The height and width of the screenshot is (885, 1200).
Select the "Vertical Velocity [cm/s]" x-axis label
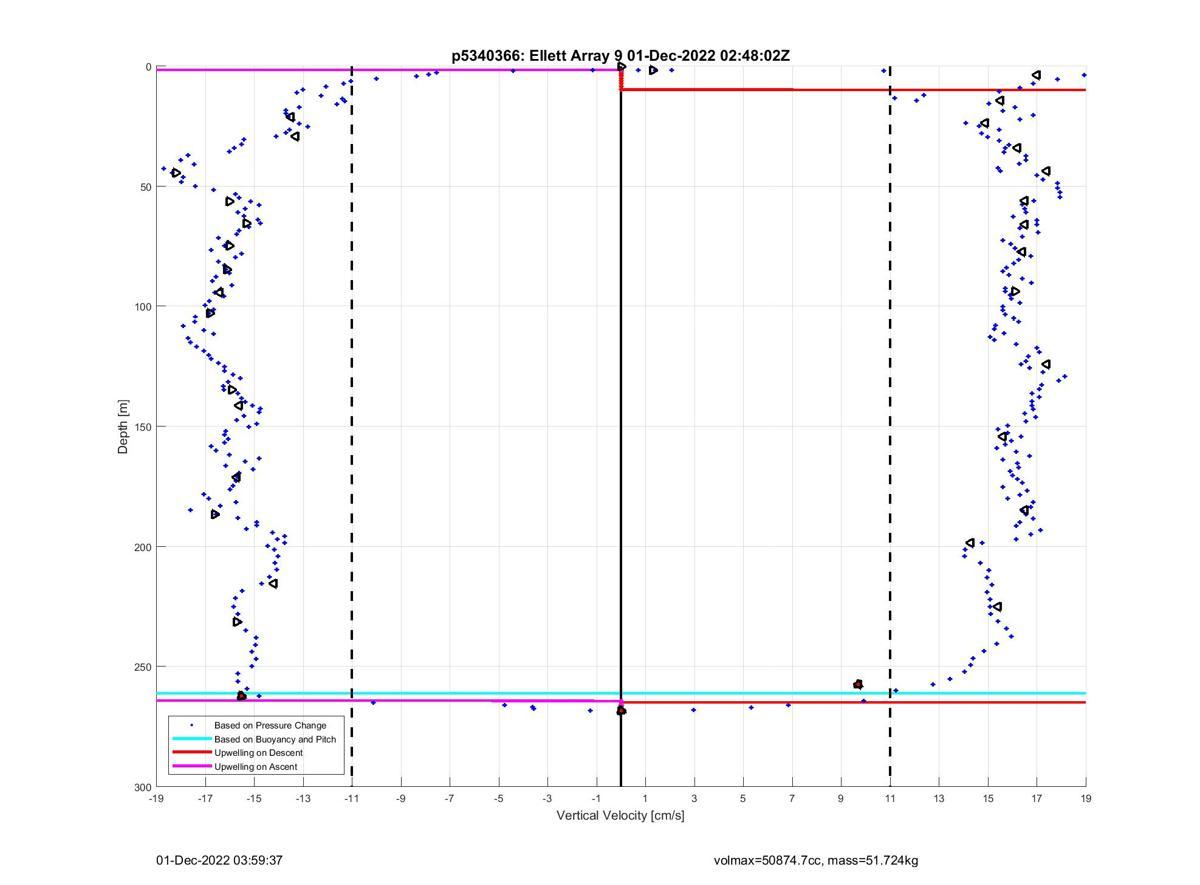tap(620, 816)
